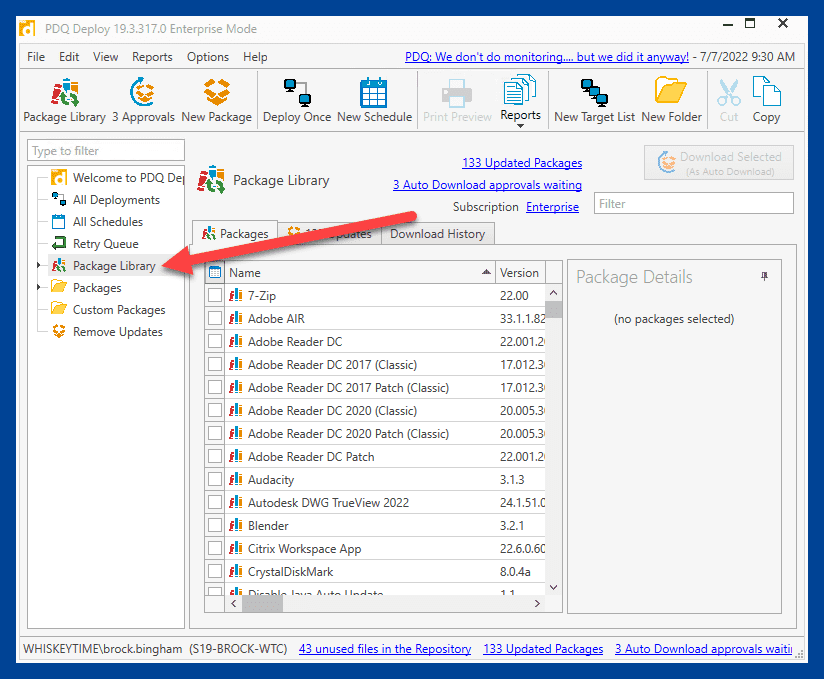Click 133 Updated Packages in status bar
Screen dimensions: 824x679
(543, 649)
